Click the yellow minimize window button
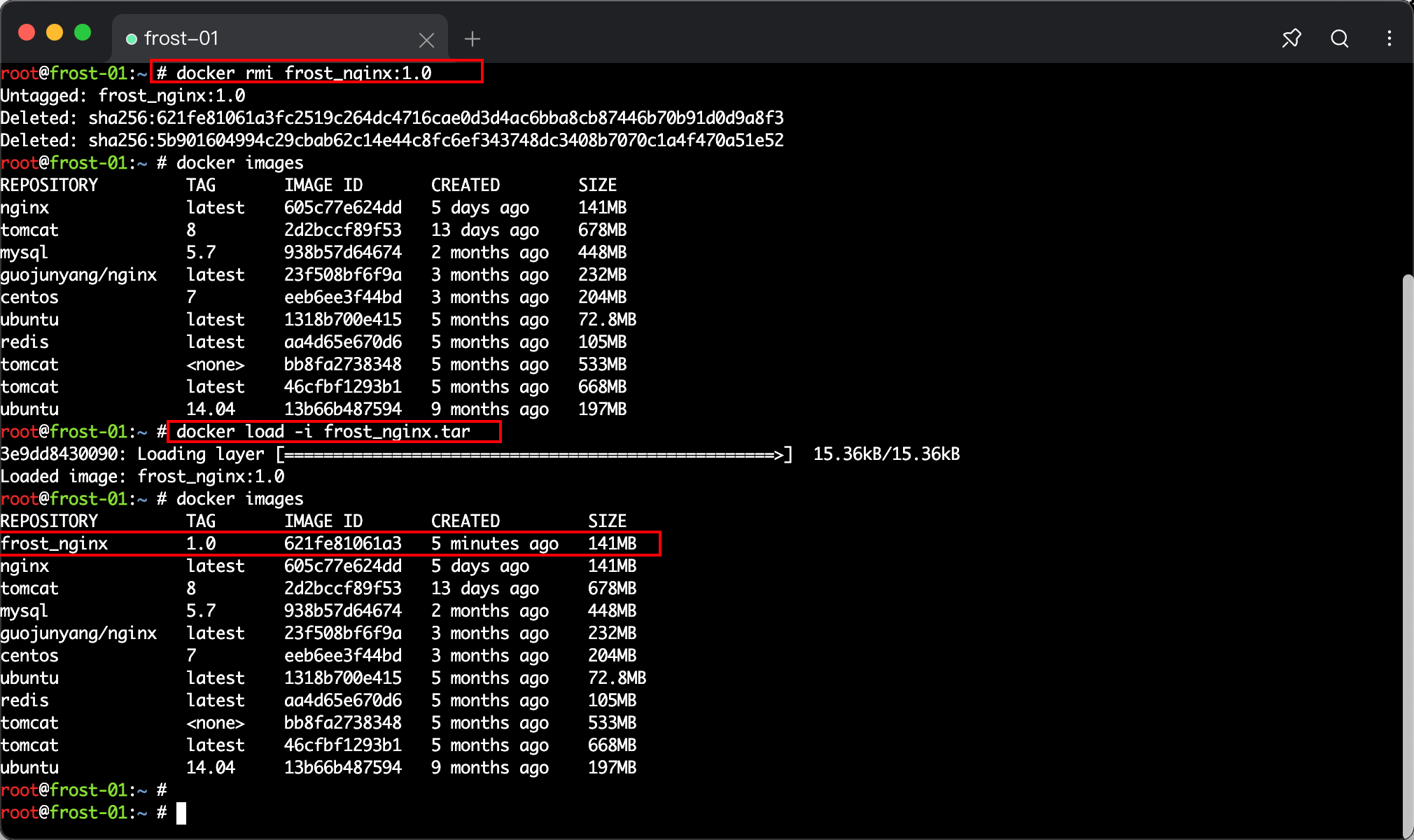 55,32
